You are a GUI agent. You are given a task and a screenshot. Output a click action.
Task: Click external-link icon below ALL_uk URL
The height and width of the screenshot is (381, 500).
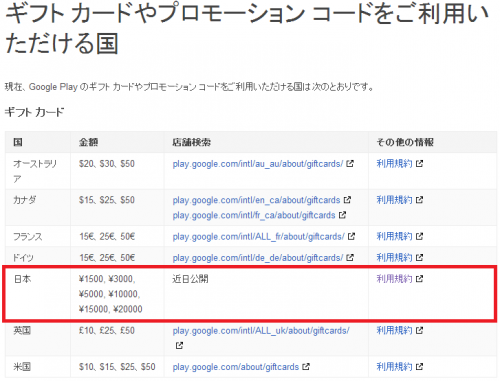tap(179, 346)
